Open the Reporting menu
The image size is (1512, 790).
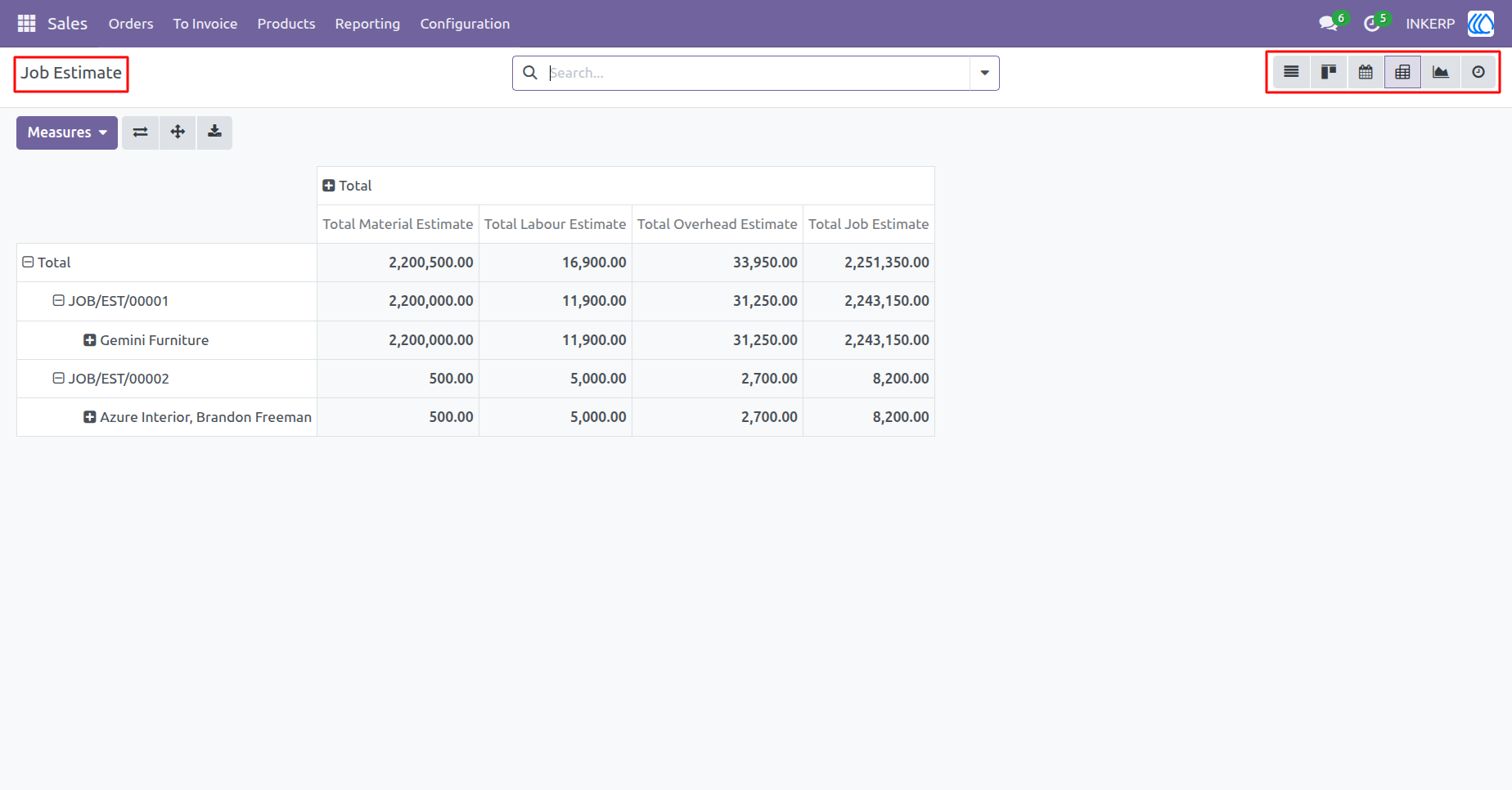point(367,24)
